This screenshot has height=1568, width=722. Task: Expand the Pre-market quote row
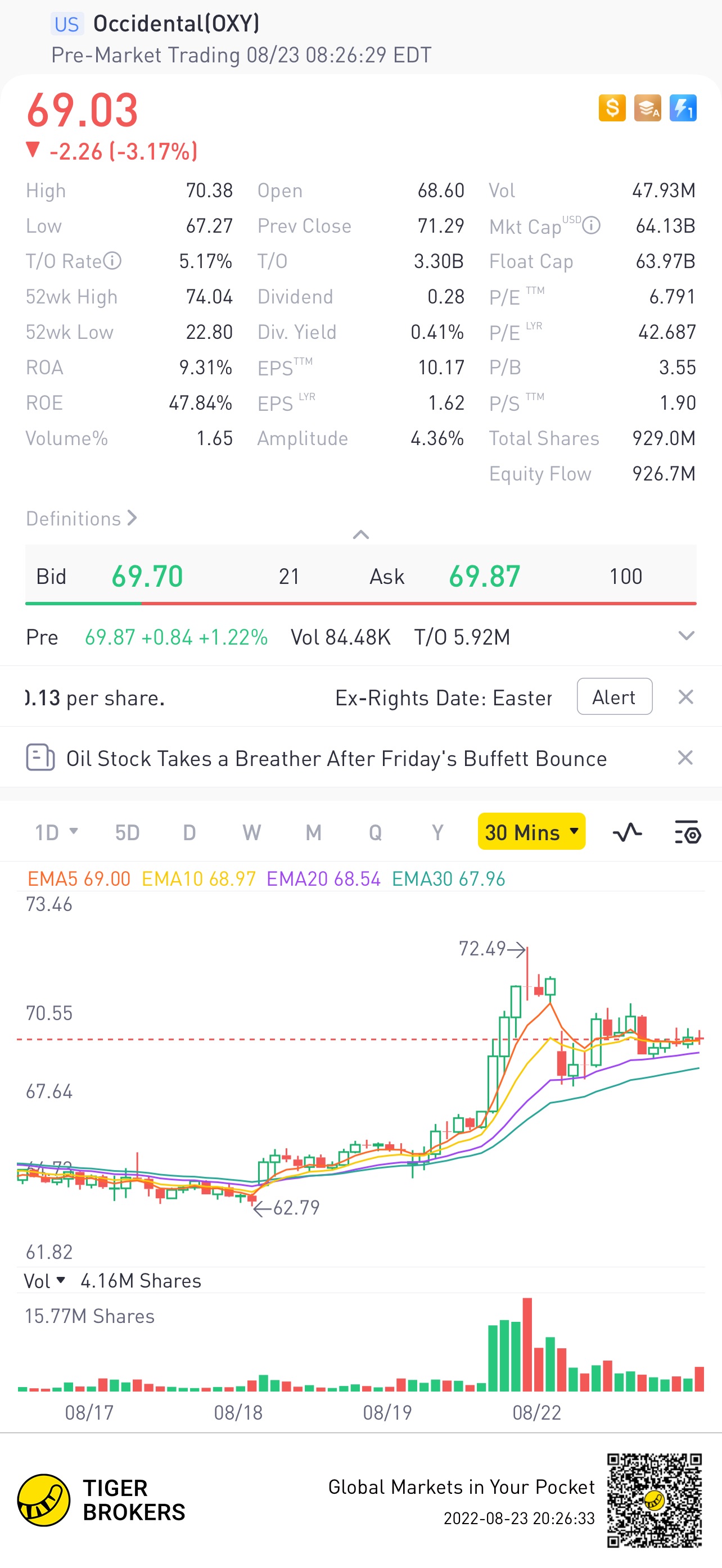click(686, 636)
